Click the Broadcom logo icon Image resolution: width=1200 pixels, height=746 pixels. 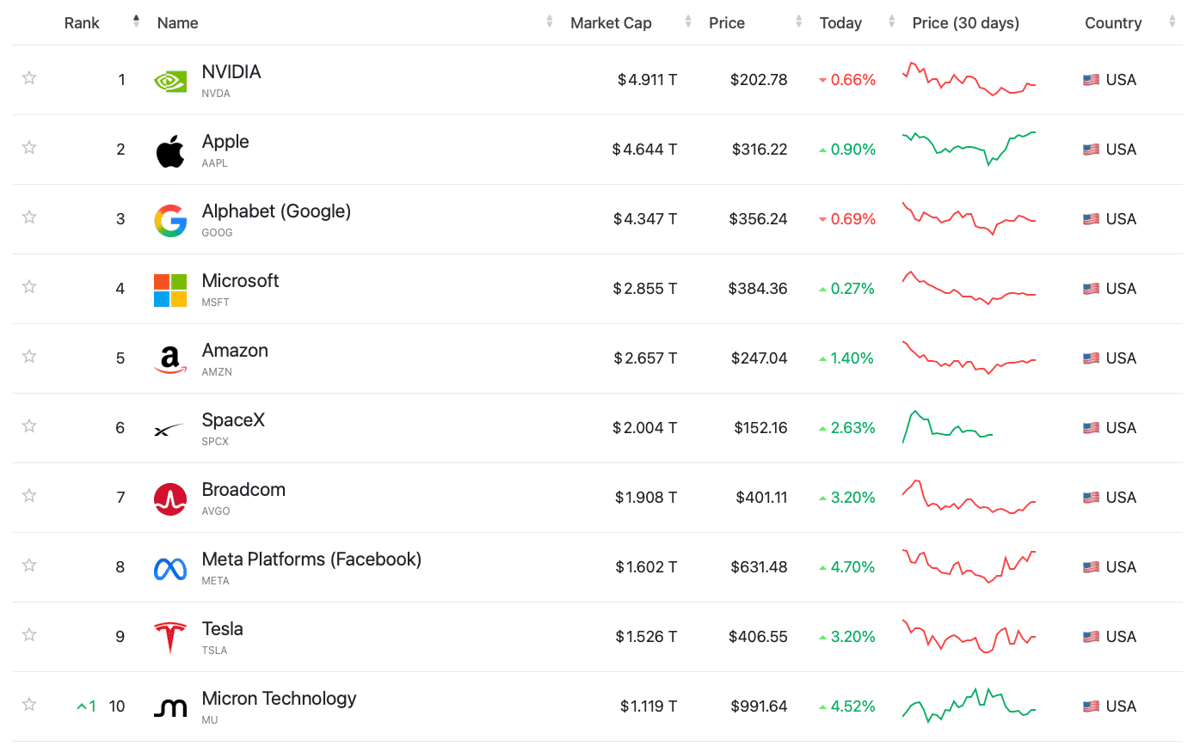170,499
